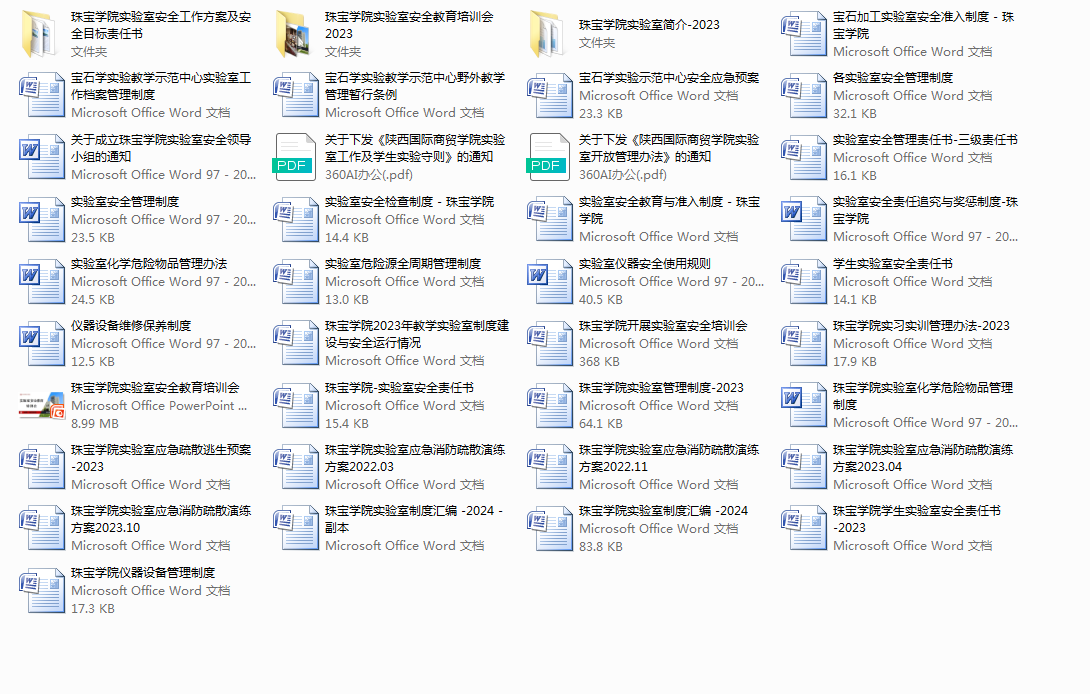
Task: Select the file name 实验室安全检查制度 - 珠宝学院
Action: (x=409, y=202)
